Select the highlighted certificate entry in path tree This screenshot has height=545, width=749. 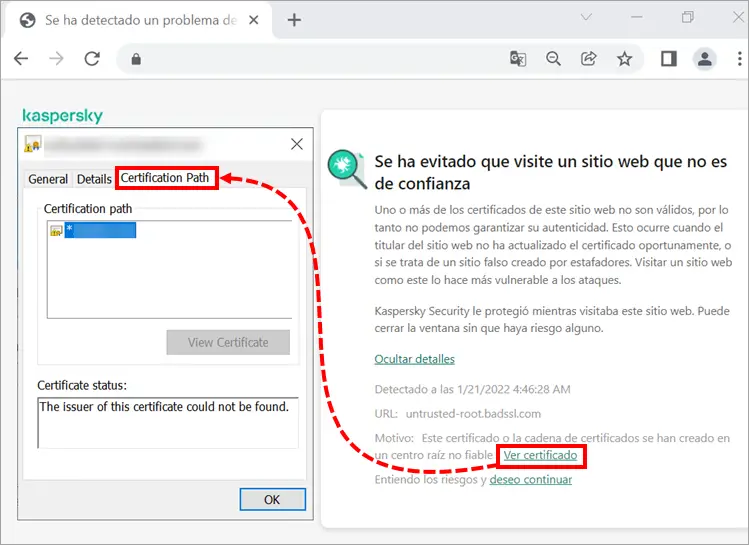point(100,230)
